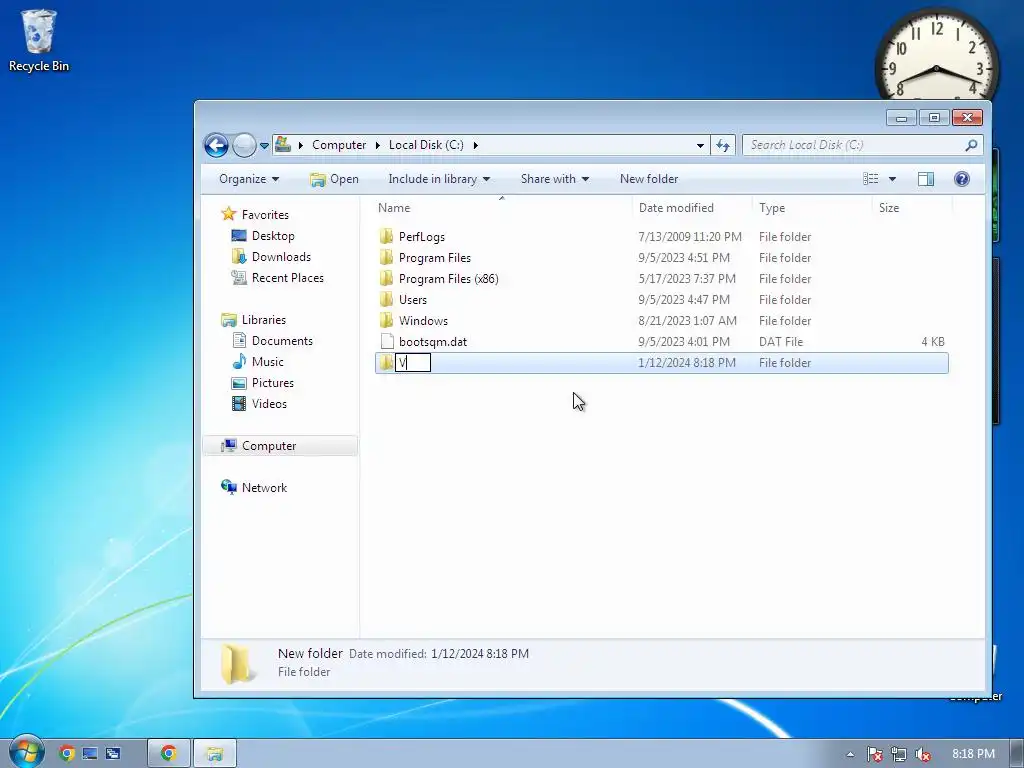Select Local Disk (C:) in the breadcrumb
The height and width of the screenshot is (768, 1024).
click(x=426, y=145)
